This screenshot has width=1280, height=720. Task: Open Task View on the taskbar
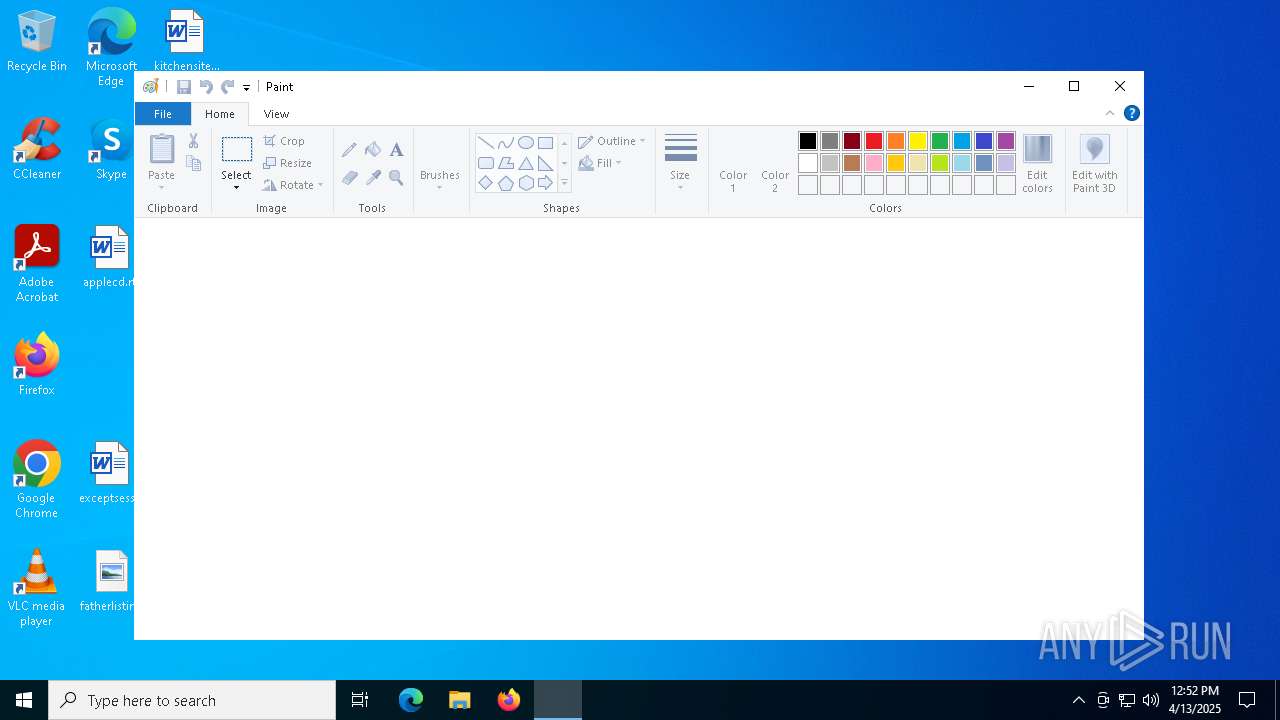360,700
